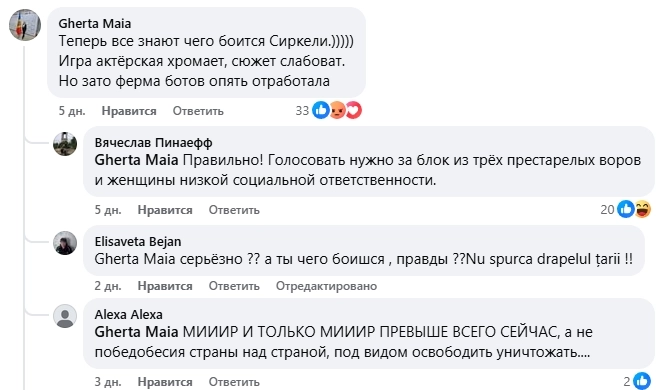Open Gherta Maia's profile avatar
This screenshot has width=669, height=390.
25,25
